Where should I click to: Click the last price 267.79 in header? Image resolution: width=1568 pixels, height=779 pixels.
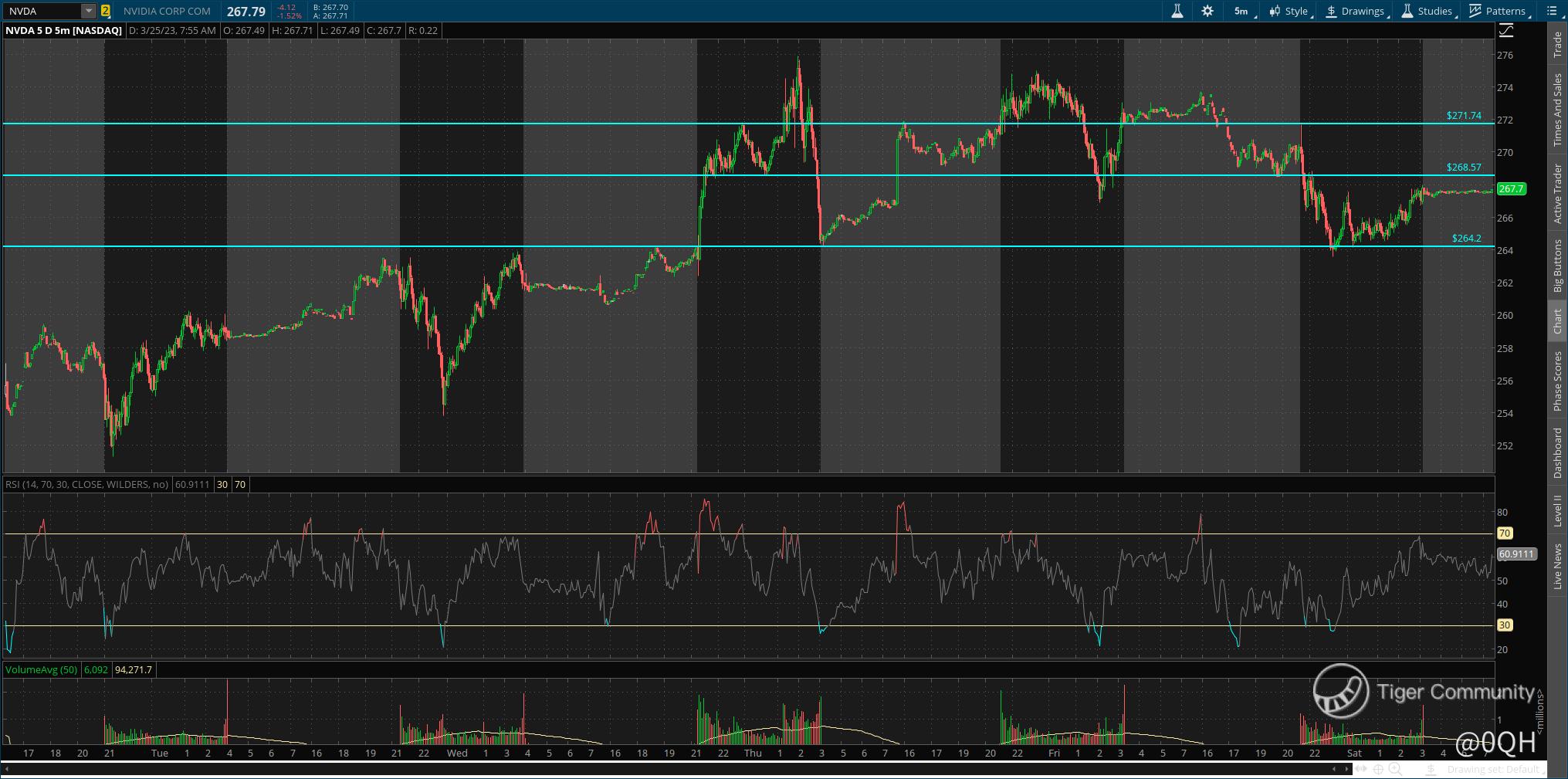246,12
